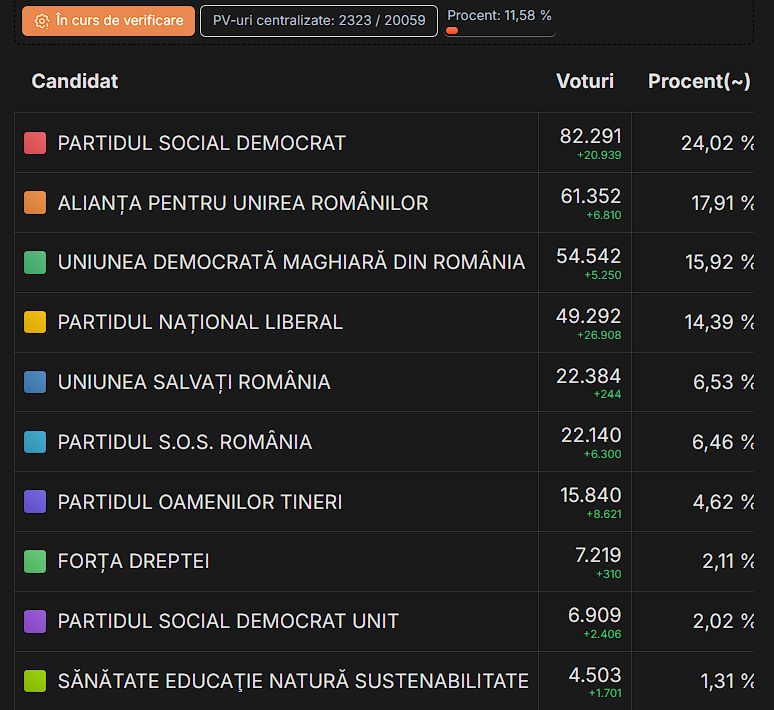Click the vote count 54.542

(x=588, y=256)
